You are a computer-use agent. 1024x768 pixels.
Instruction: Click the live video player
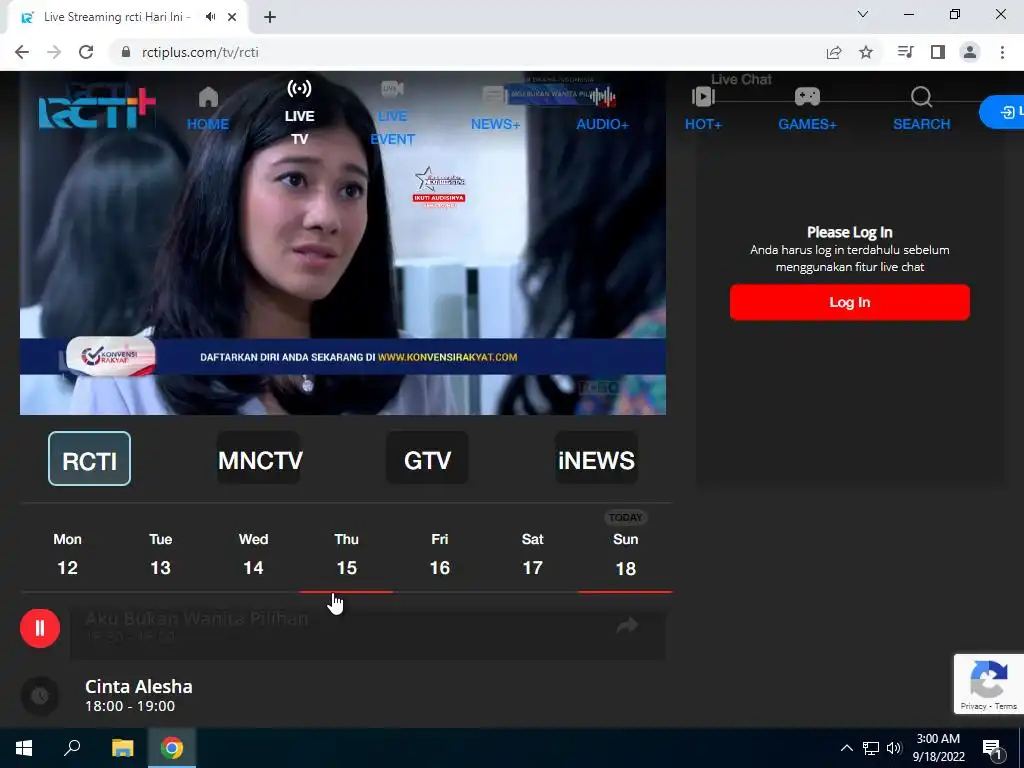point(343,243)
